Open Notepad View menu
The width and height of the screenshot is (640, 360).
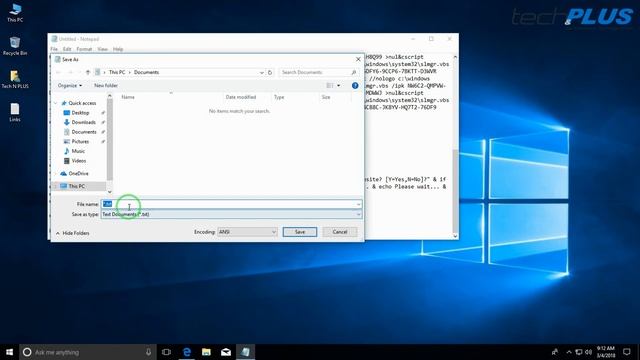tap(102, 49)
